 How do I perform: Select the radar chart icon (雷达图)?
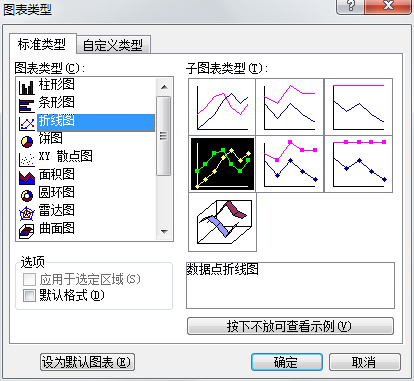tap(27, 214)
